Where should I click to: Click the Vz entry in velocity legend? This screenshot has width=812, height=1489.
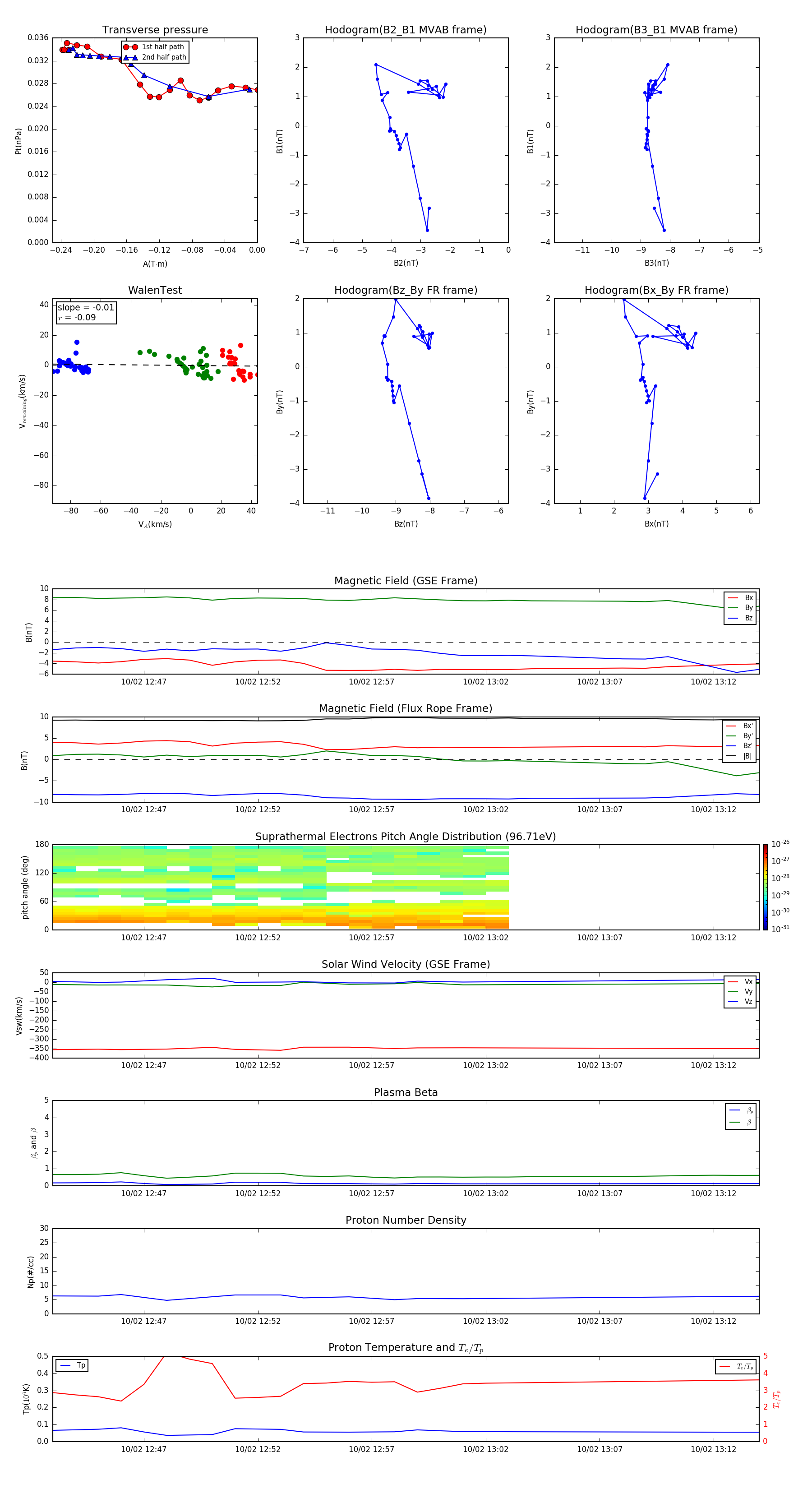pyautogui.click(x=740, y=1002)
